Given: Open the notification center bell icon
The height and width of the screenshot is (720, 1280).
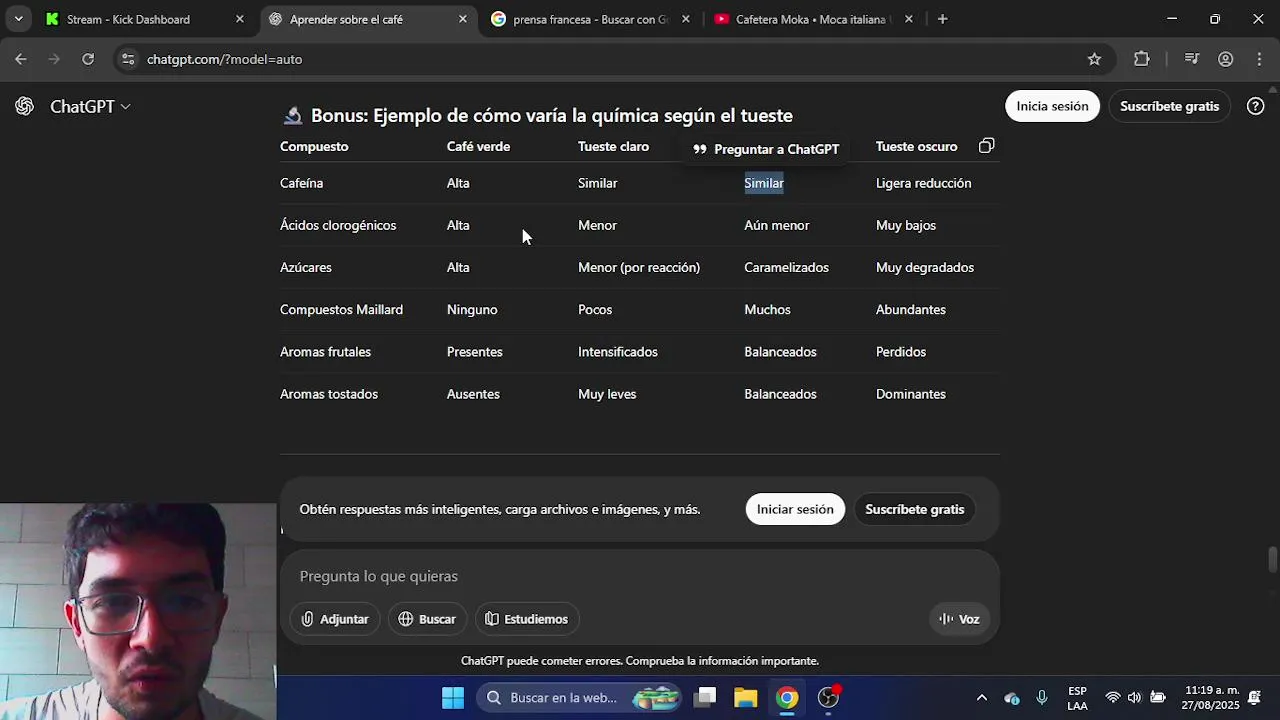Looking at the screenshot, I should click(1255, 698).
